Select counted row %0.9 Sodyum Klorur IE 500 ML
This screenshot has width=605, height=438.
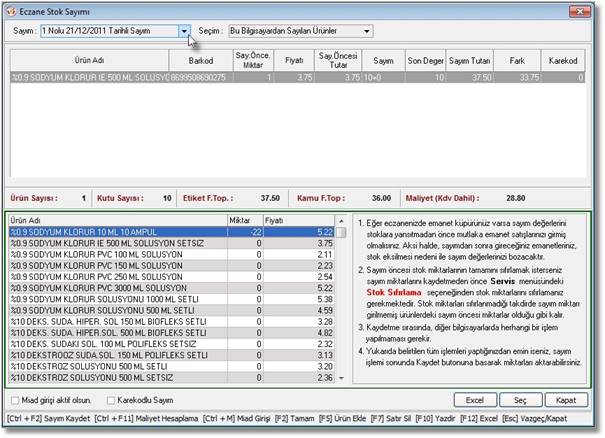(x=88, y=76)
